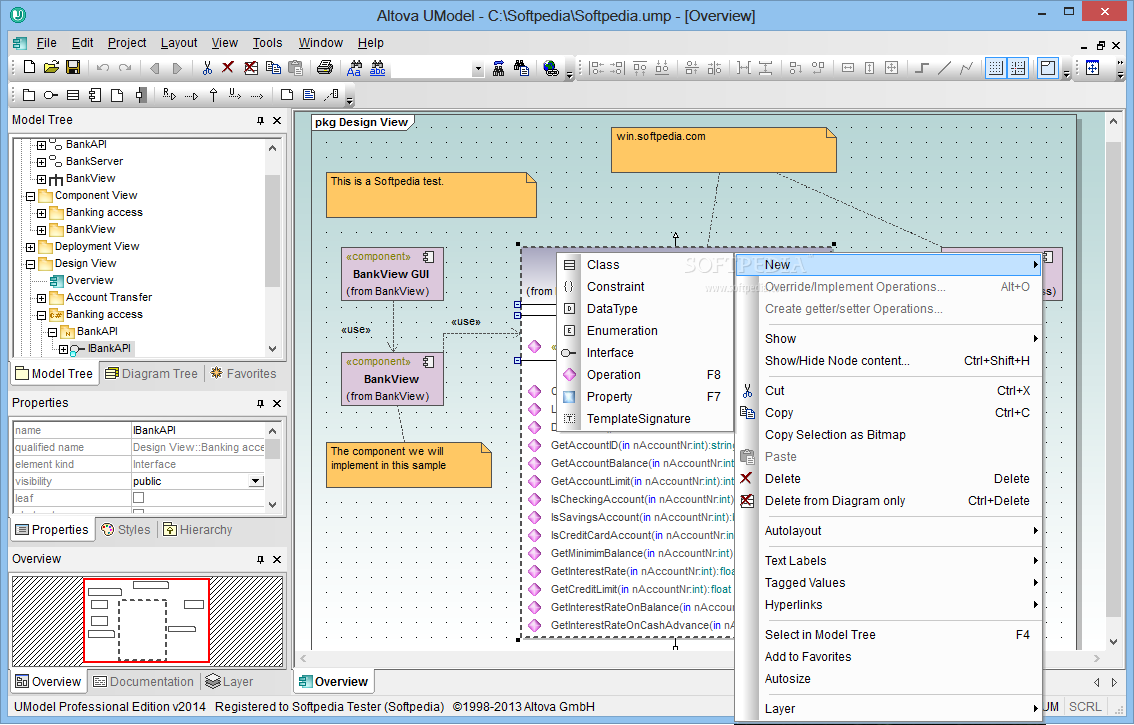Expand the Account Transfer tree node
The width and height of the screenshot is (1134, 725).
[x=41, y=298]
